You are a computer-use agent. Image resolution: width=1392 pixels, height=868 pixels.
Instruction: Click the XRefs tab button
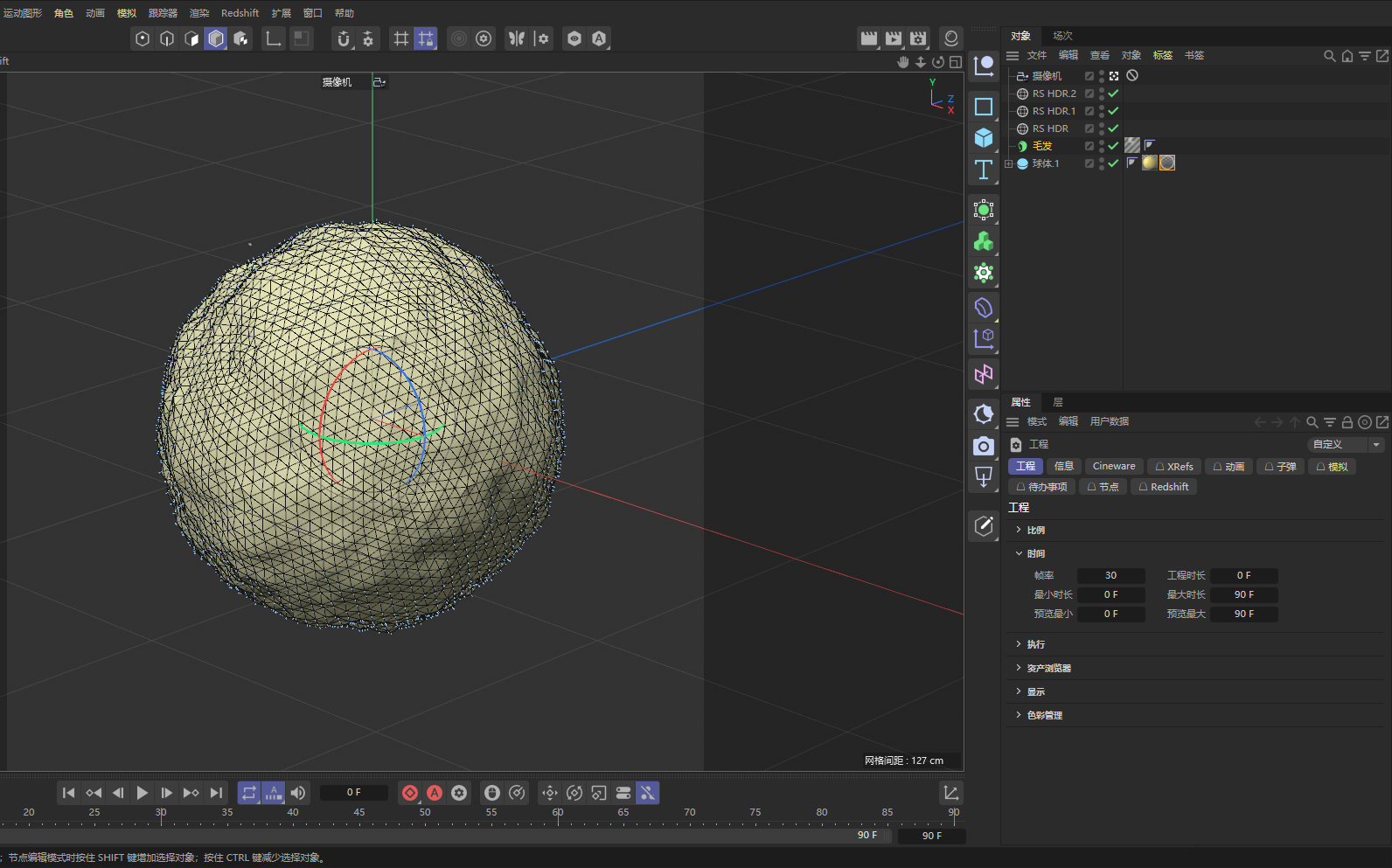click(x=1173, y=466)
